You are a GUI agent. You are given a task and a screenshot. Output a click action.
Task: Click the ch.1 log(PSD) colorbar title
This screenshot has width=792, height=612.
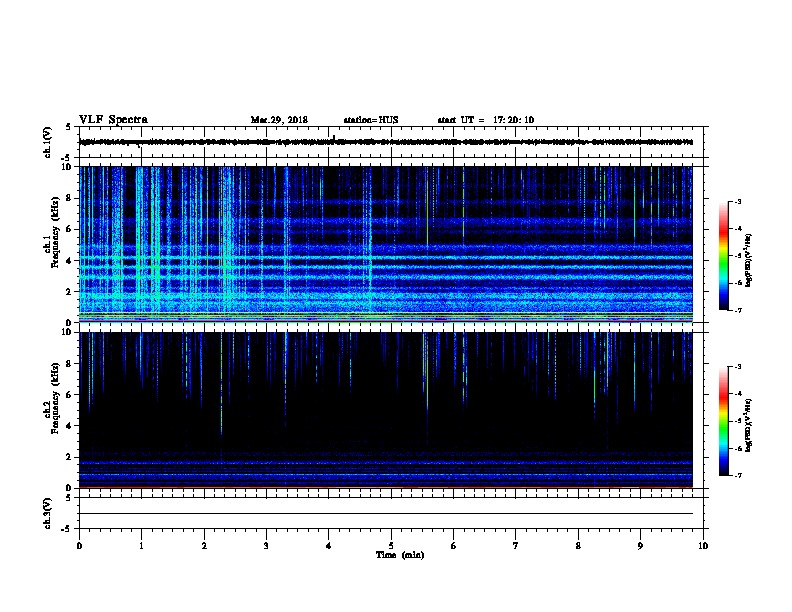(x=749, y=261)
